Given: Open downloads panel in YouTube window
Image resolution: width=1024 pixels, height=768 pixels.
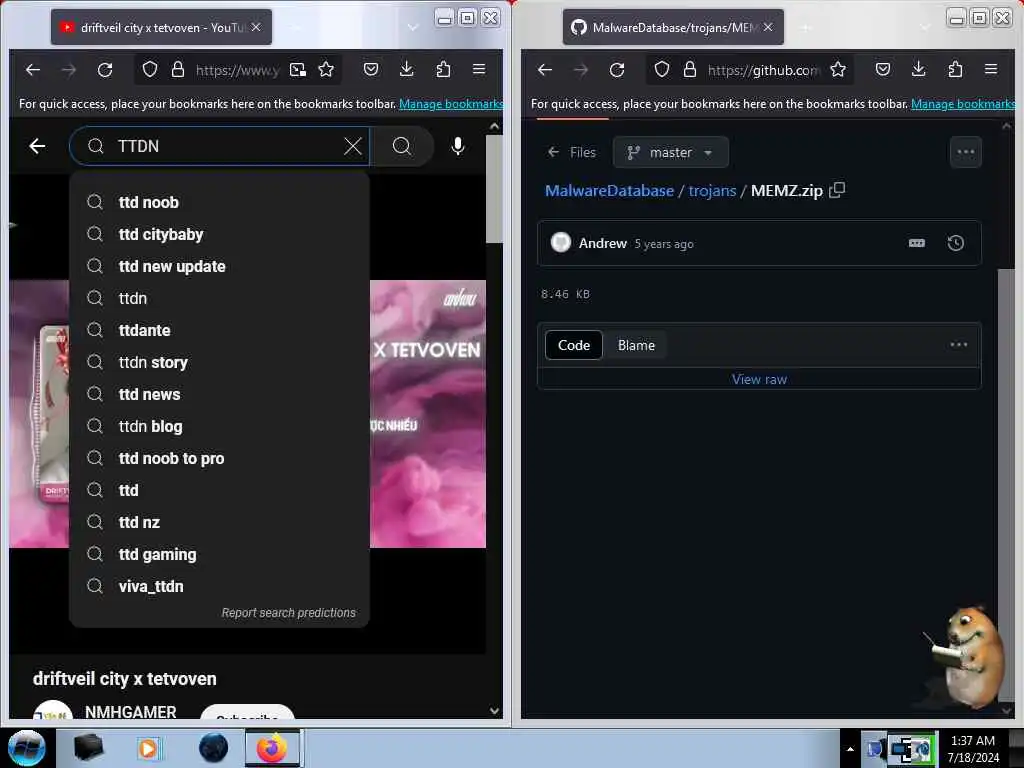Looking at the screenshot, I should point(406,69).
